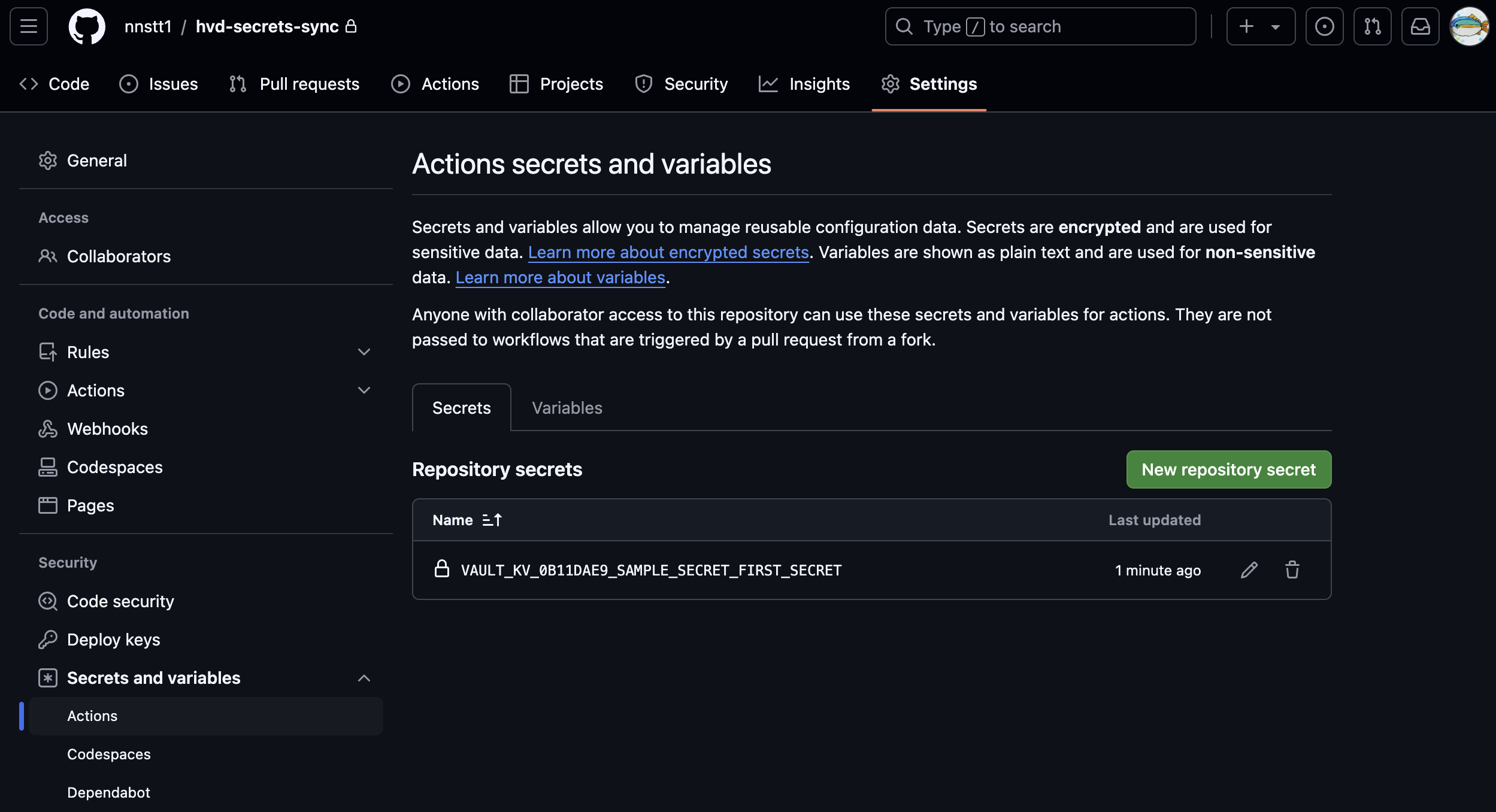The height and width of the screenshot is (812, 1496).
Task: Select the Secrets tab
Action: [462, 408]
